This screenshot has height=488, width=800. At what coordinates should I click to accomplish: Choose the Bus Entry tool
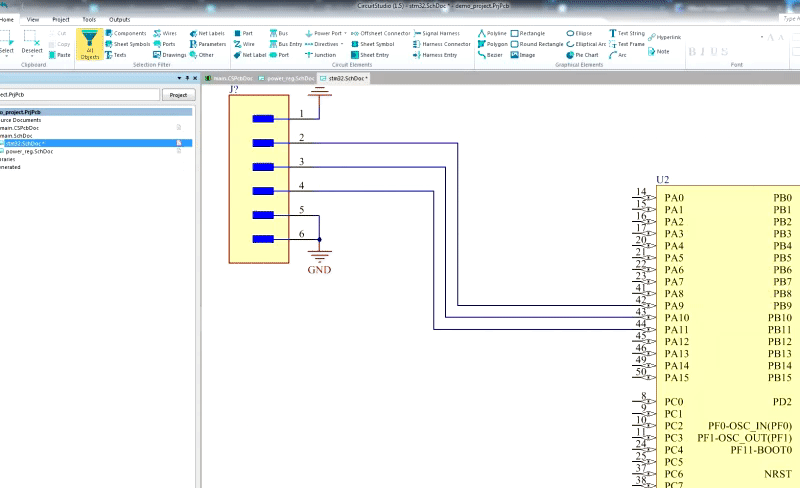(x=286, y=44)
